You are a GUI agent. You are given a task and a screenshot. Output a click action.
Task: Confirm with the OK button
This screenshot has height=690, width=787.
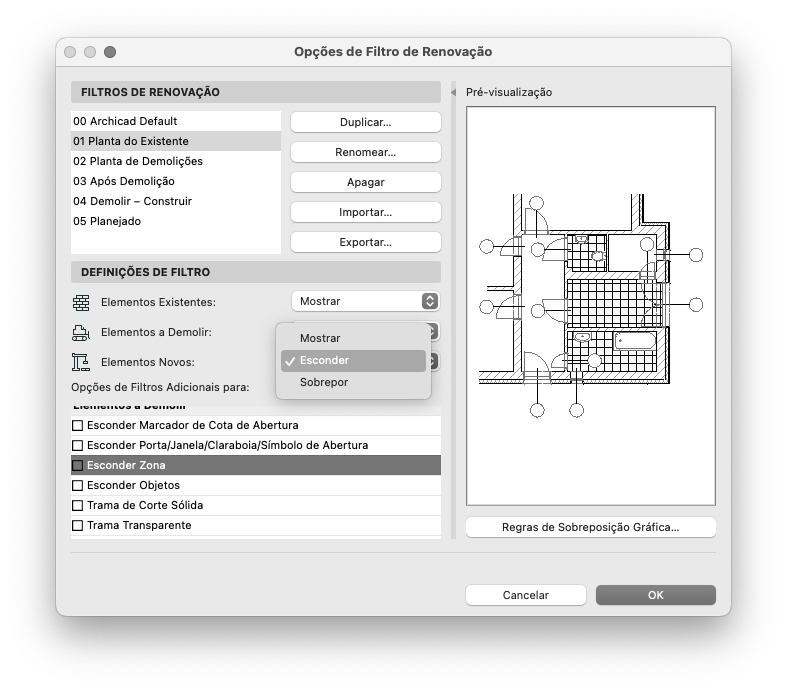[655, 595]
